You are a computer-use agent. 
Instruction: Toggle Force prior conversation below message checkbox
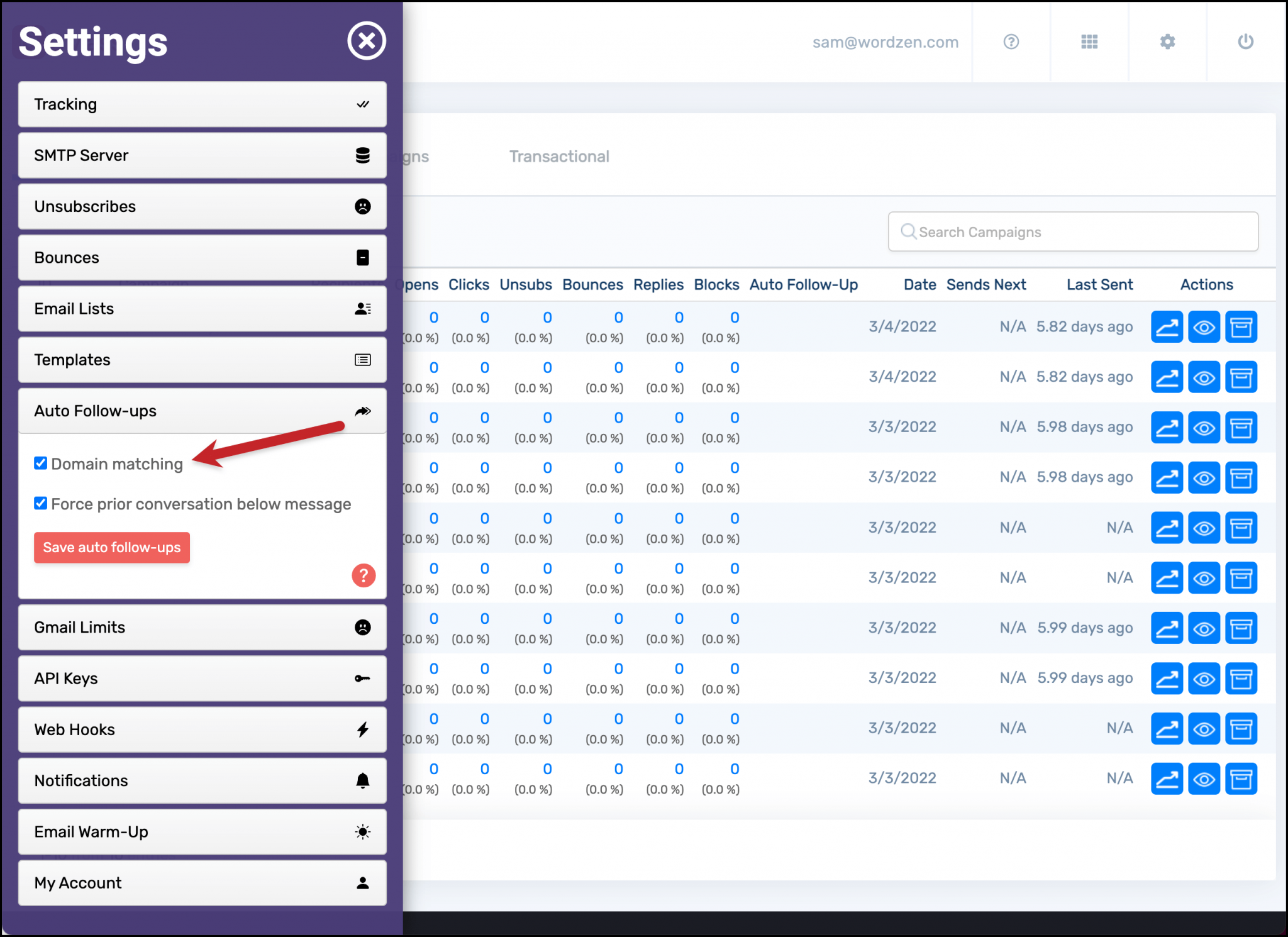click(41, 504)
